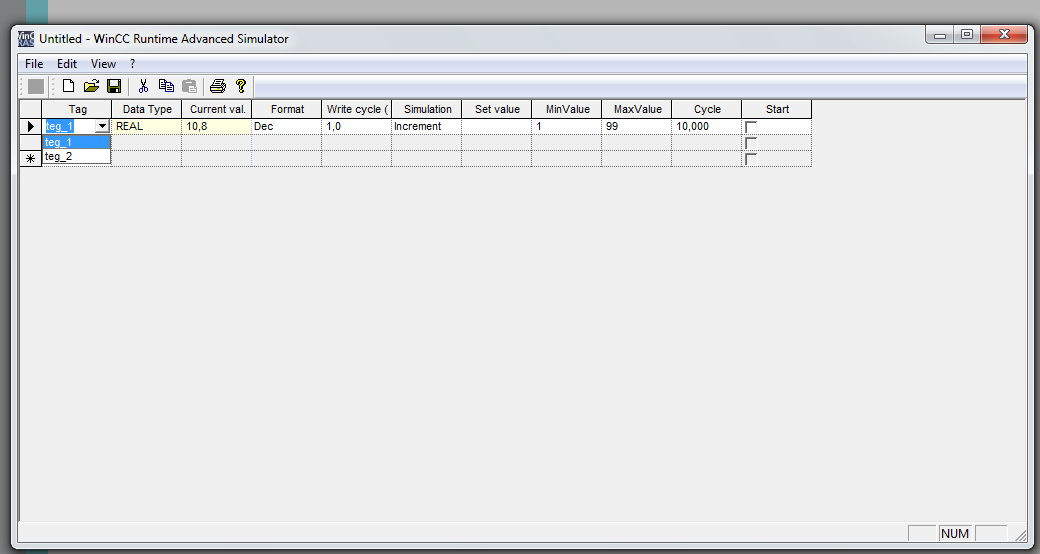Select the Increment simulation cell
The height and width of the screenshot is (554, 1040).
pyautogui.click(x=426, y=126)
